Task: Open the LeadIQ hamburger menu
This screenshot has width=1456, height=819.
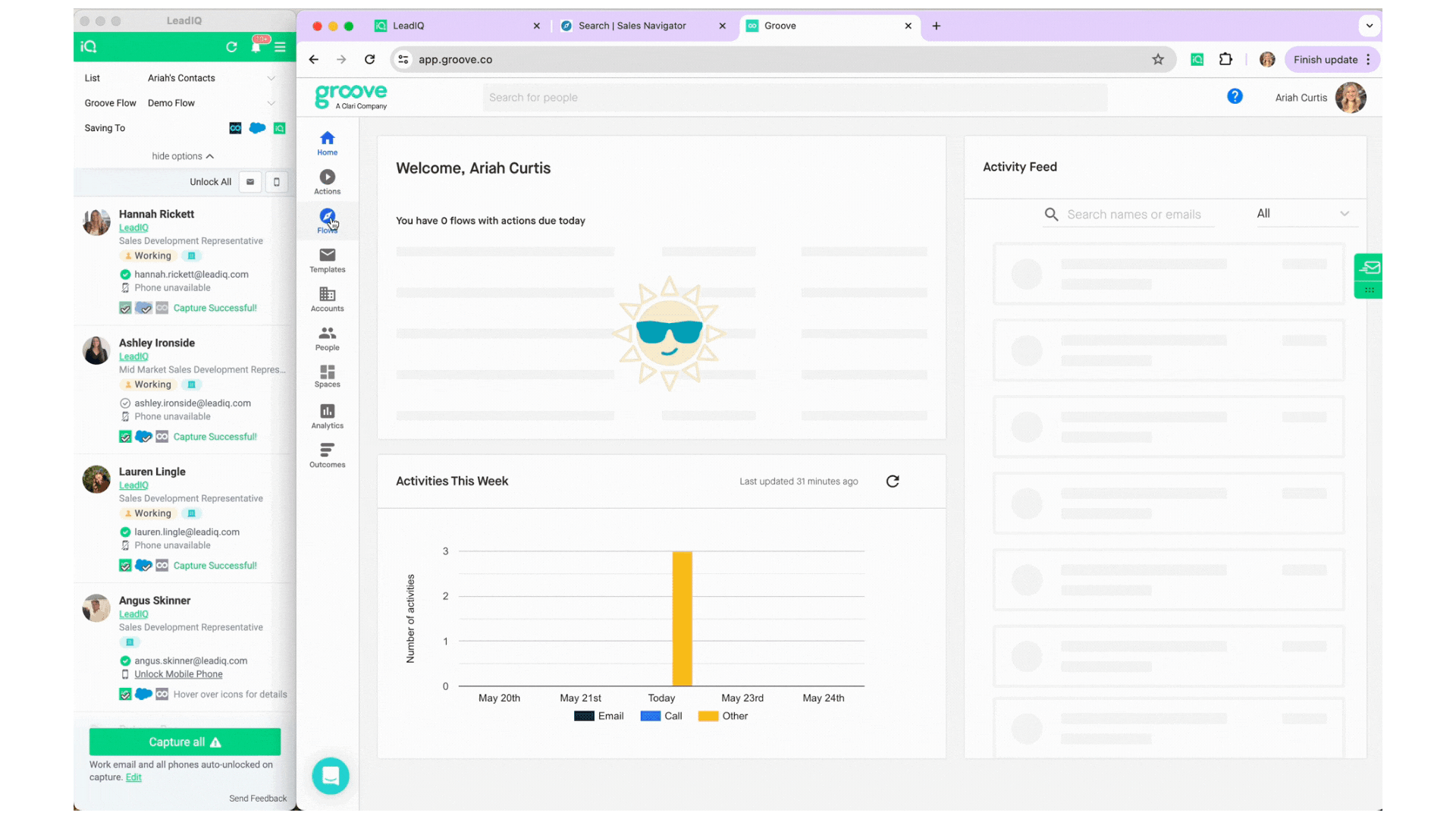Action: point(280,47)
